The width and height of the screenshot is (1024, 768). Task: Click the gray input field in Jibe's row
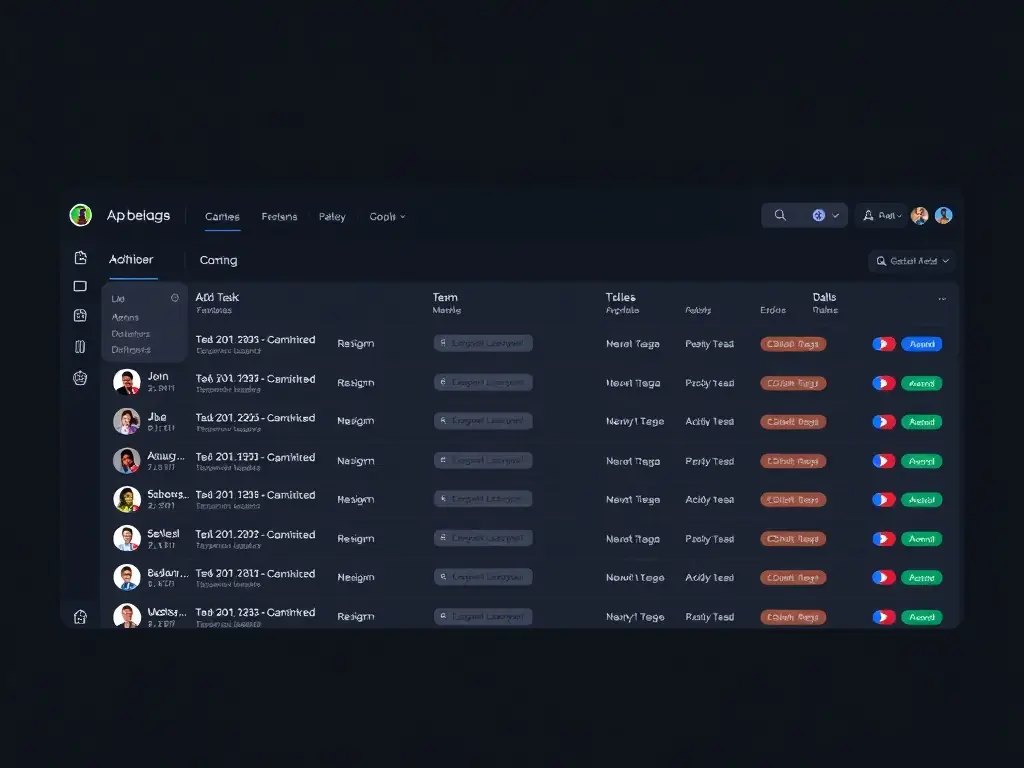coord(483,422)
